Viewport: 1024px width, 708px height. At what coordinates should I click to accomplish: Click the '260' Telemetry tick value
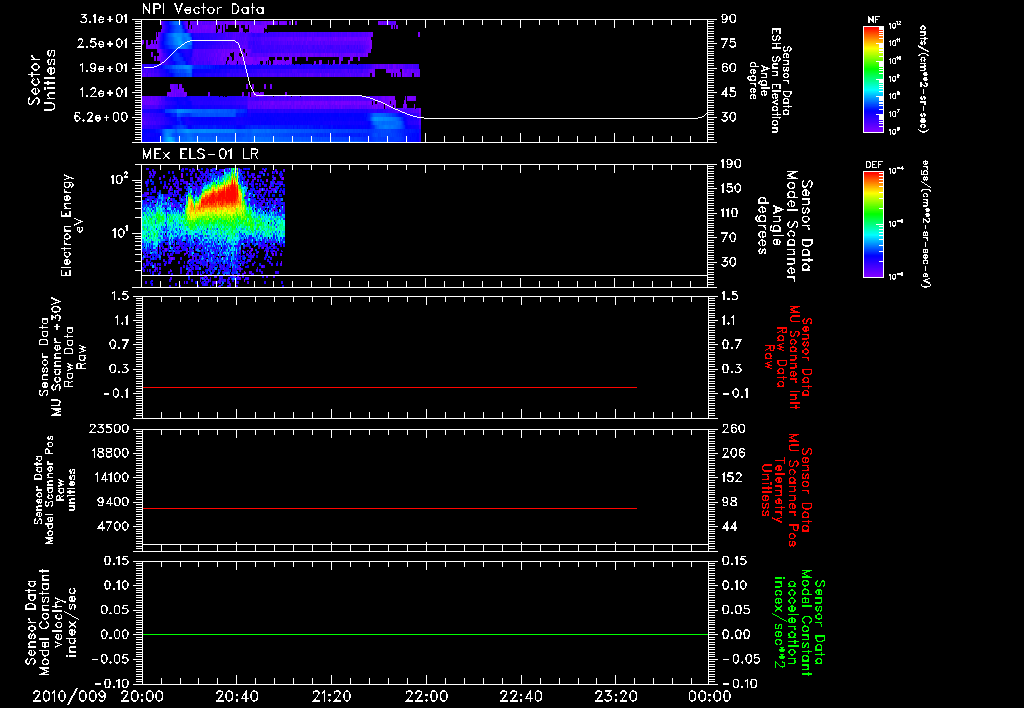(x=733, y=429)
